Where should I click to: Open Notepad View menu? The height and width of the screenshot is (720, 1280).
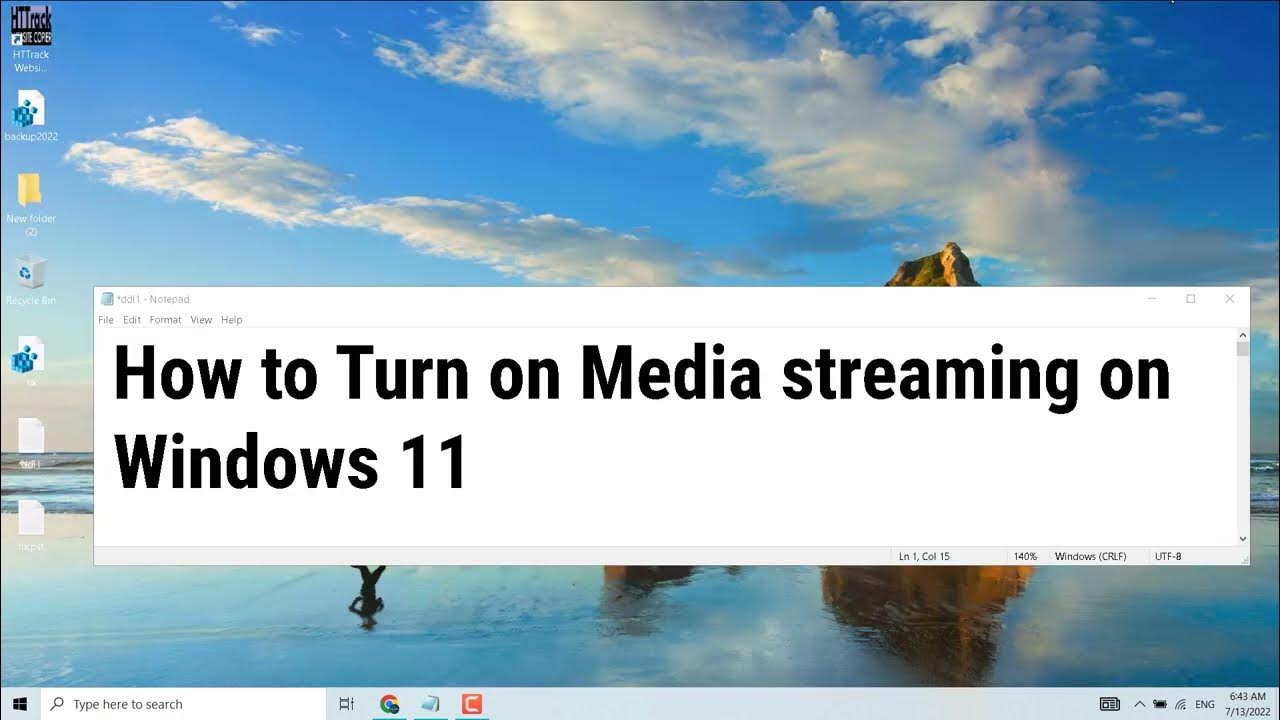pyautogui.click(x=201, y=320)
